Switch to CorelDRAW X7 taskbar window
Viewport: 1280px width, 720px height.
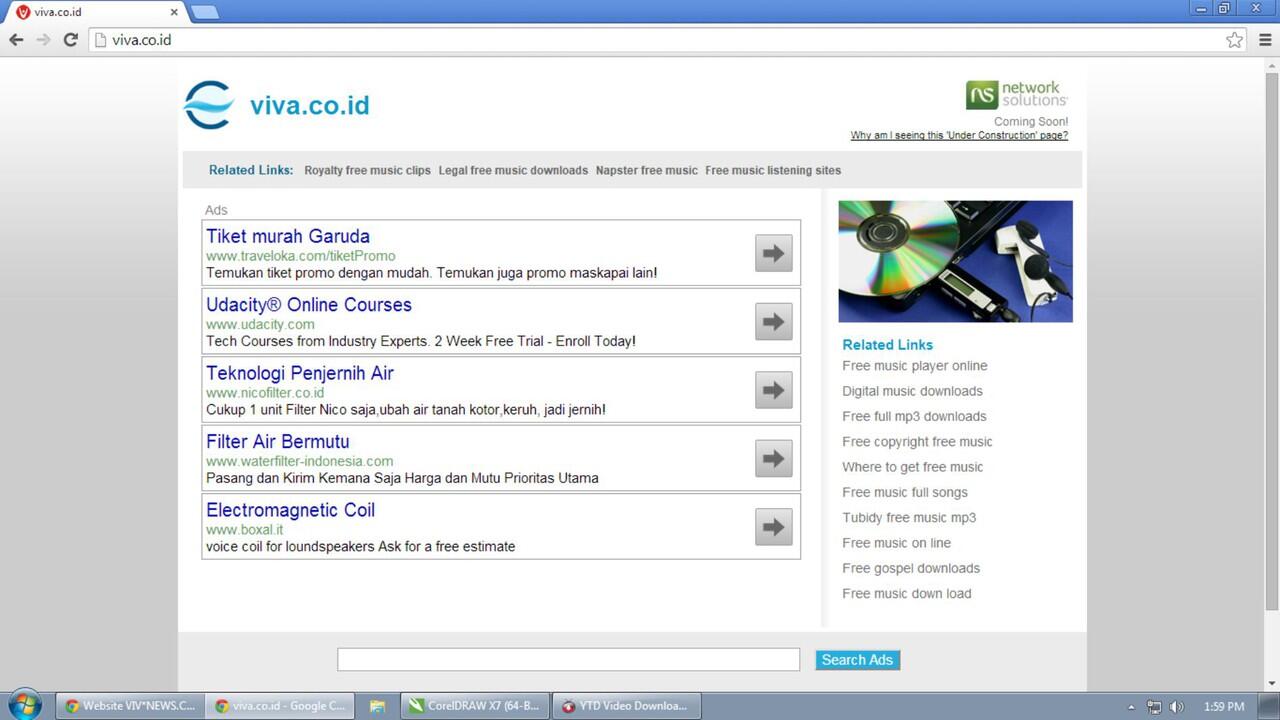click(x=474, y=706)
